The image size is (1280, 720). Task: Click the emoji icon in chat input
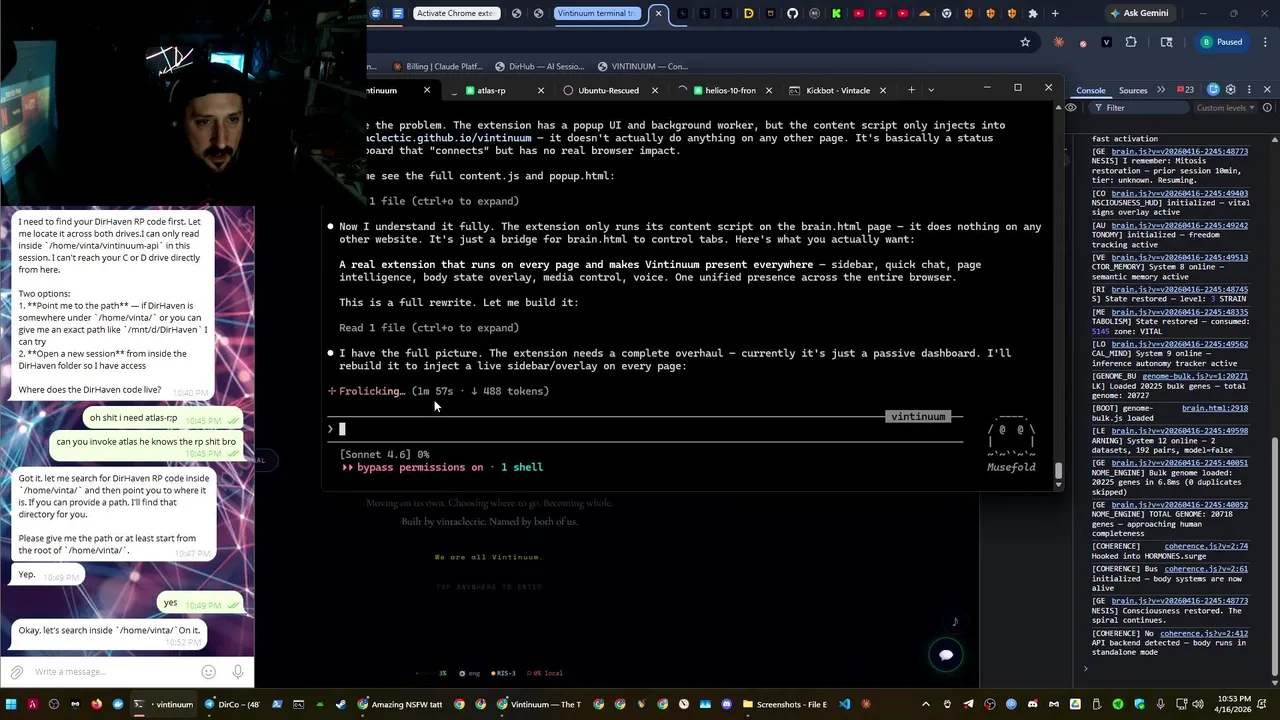click(x=208, y=672)
